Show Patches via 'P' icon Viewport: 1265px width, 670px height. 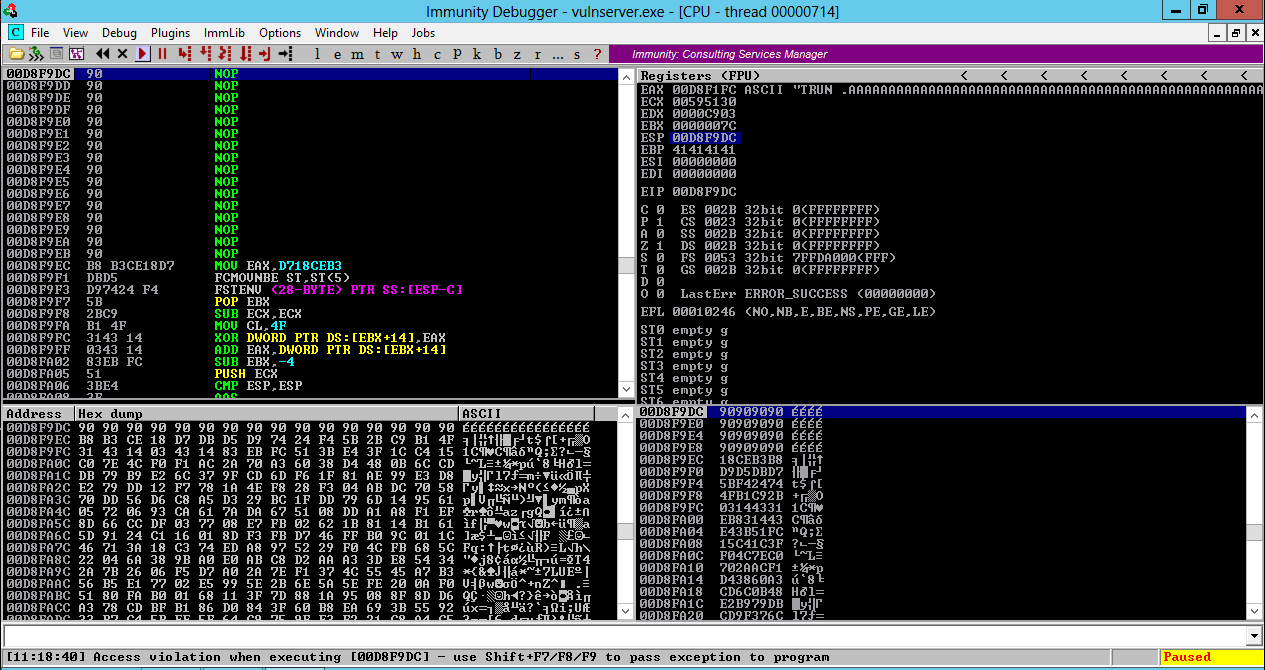click(457, 53)
